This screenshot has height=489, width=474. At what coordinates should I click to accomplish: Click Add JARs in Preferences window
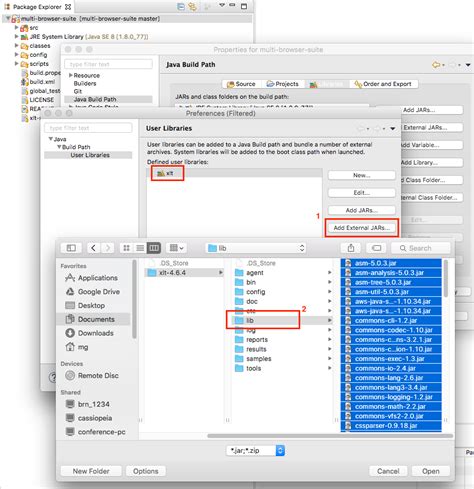pos(362,210)
